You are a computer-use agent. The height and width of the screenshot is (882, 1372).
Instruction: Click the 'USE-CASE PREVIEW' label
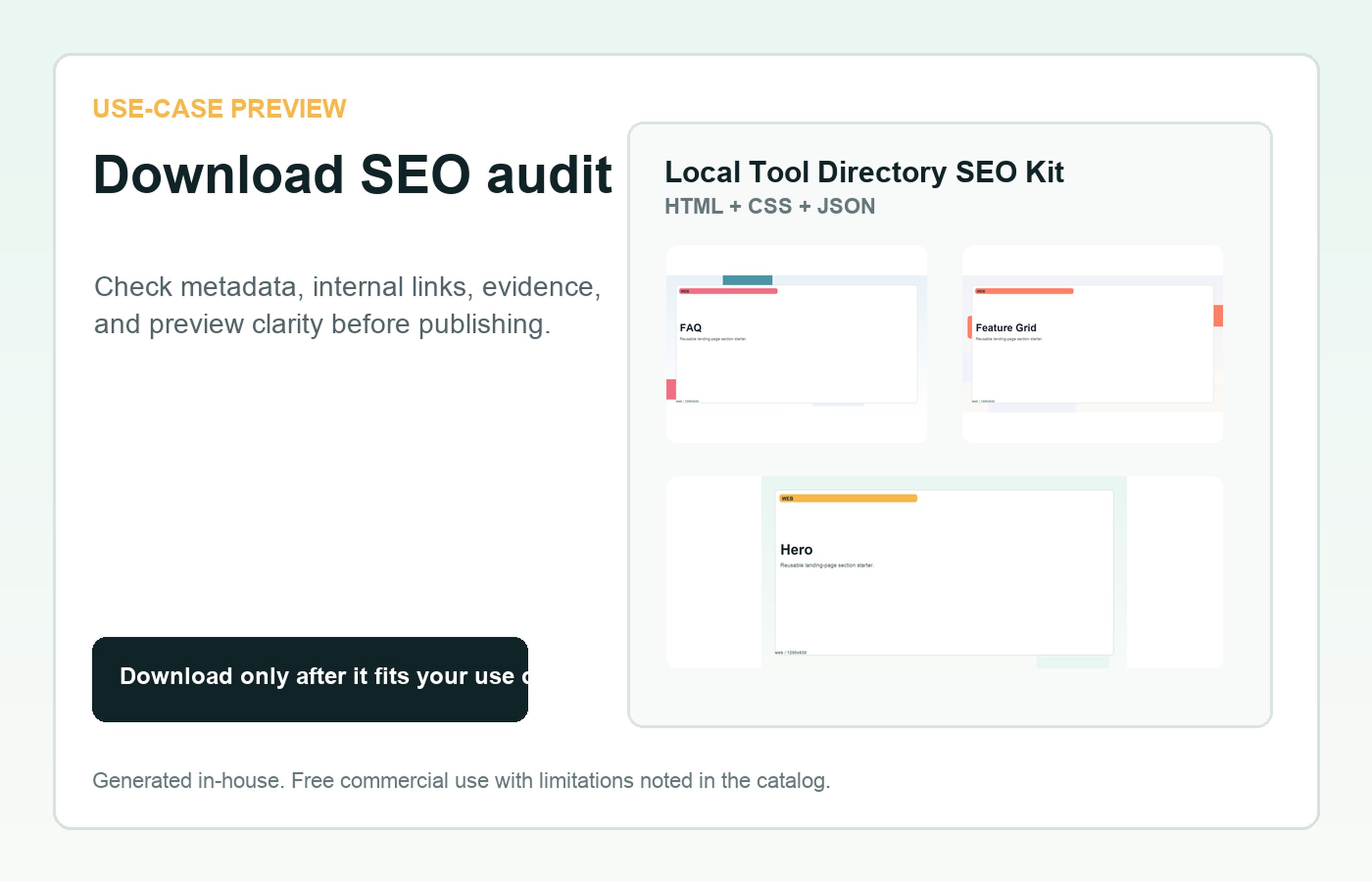click(x=220, y=109)
